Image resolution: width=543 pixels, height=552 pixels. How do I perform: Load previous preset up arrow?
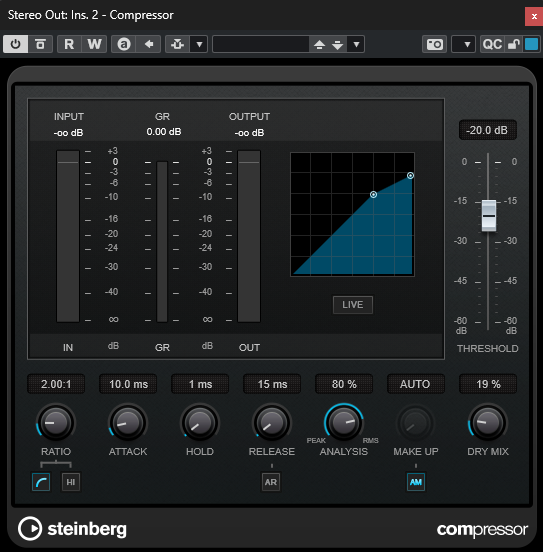click(x=319, y=44)
